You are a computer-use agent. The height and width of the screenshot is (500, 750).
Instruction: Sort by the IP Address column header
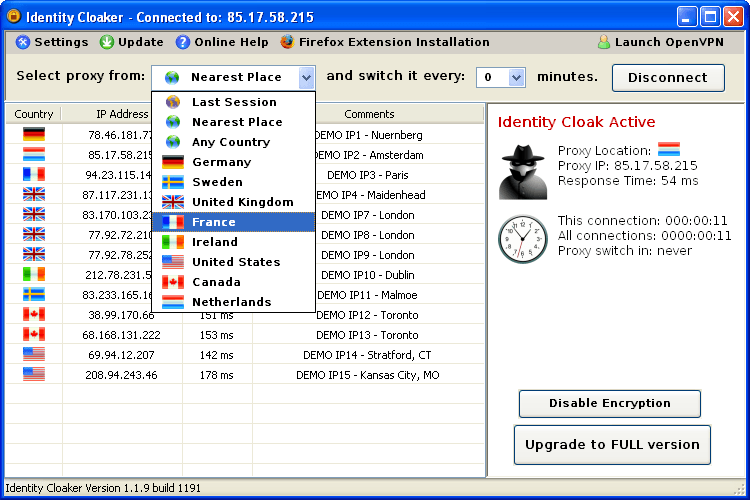[x=122, y=114]
